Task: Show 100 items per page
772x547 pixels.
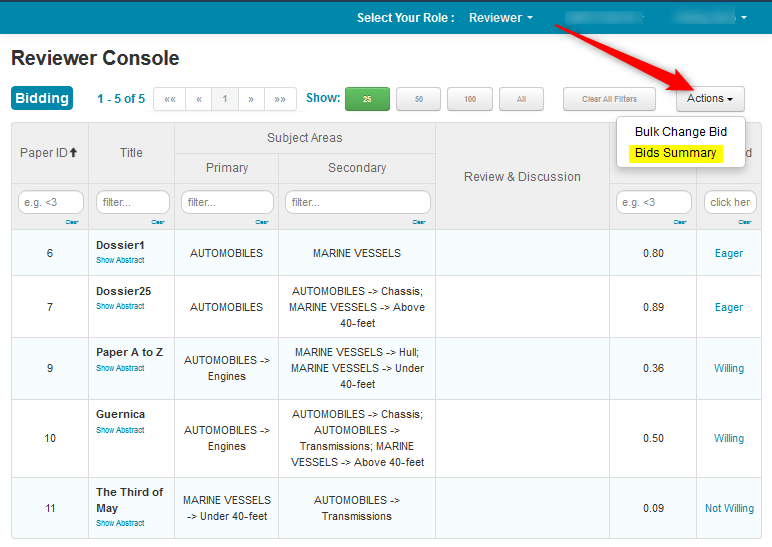Action: [469, 99]
